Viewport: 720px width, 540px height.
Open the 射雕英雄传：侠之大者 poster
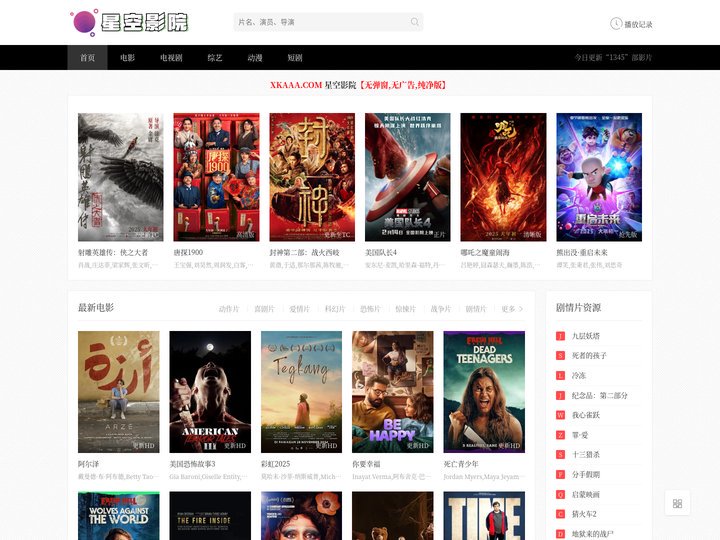[x=120, y=177]
